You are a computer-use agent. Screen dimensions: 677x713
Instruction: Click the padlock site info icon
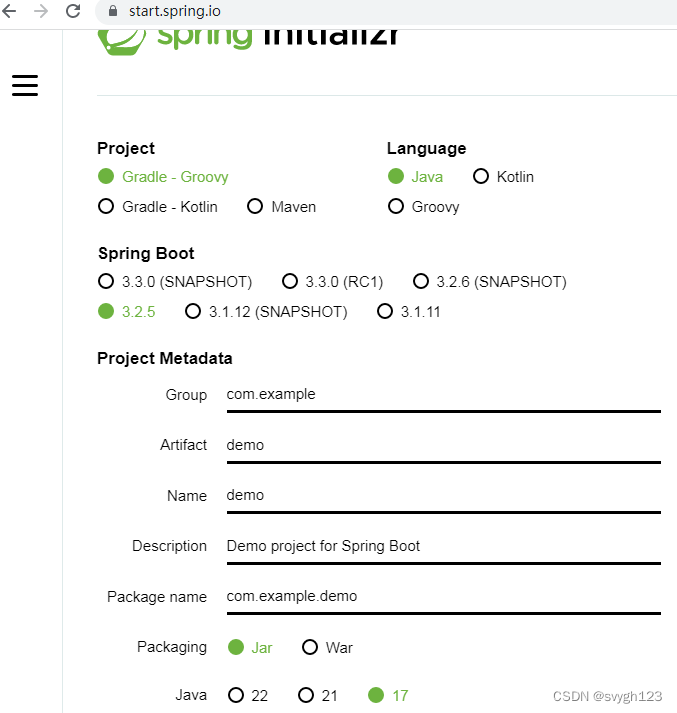pos(113,10)
